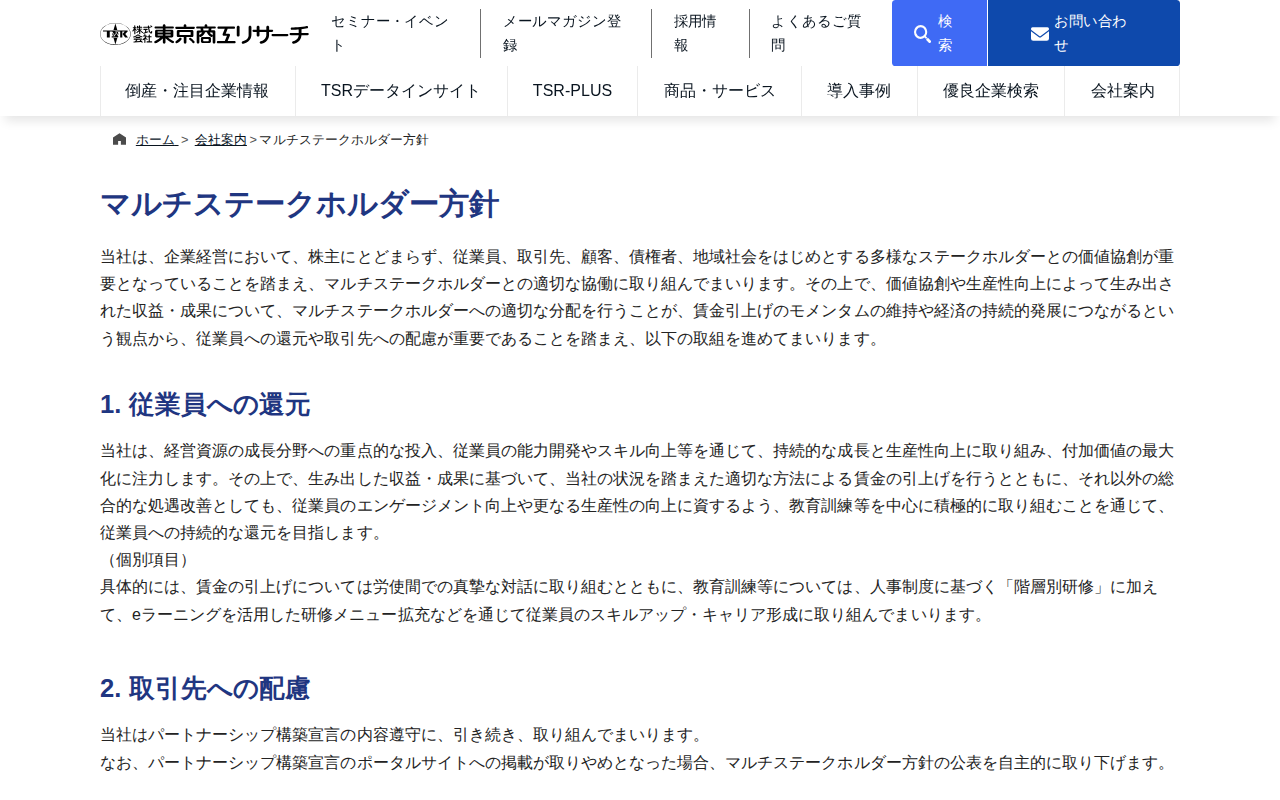Open the 導入事例 section
The image size is (1280, 800).
(859, 90)
